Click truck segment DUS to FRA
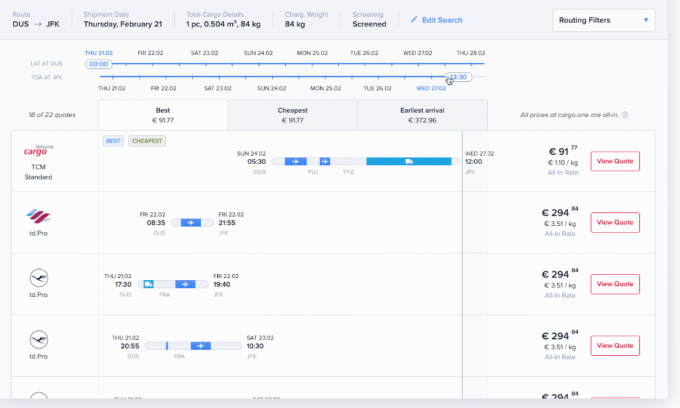 149,284
